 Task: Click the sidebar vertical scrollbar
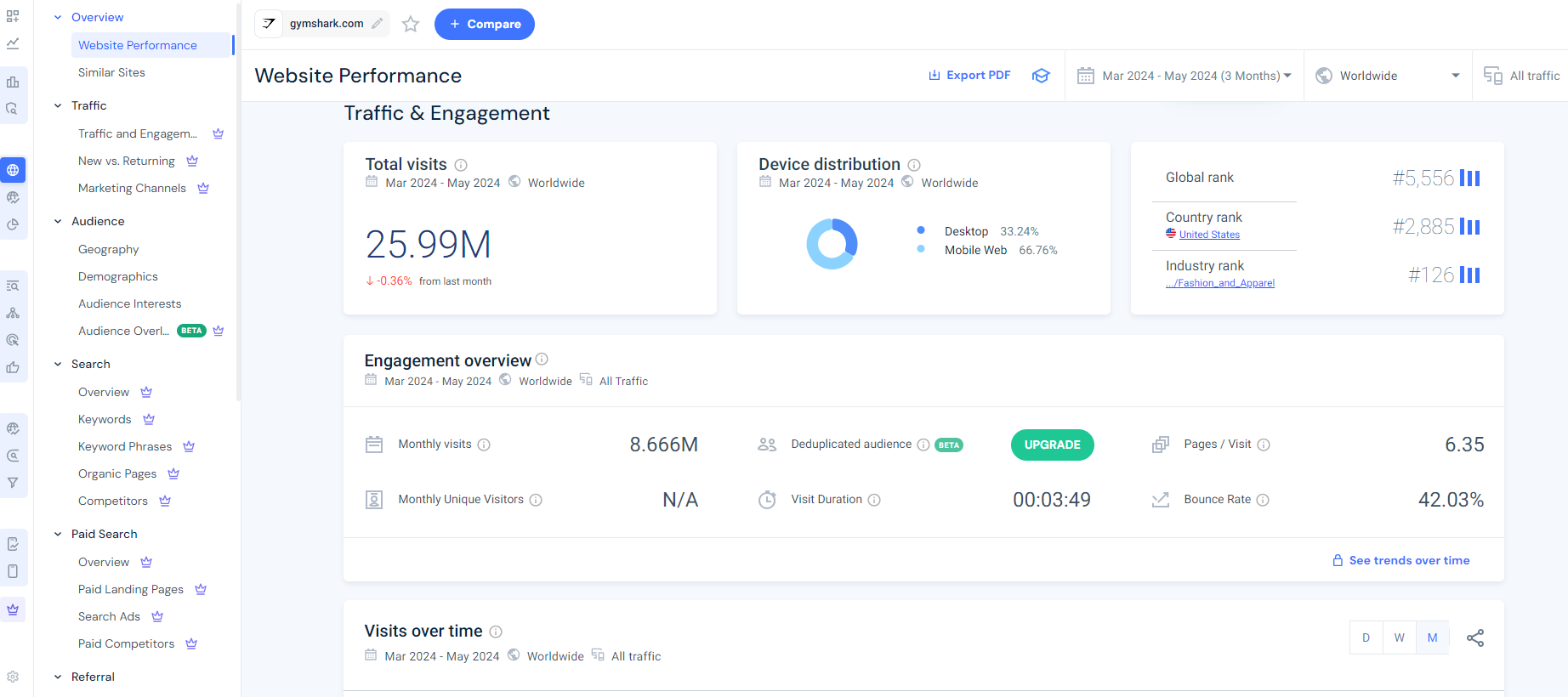pyautogui.click(x=238, y=201)
